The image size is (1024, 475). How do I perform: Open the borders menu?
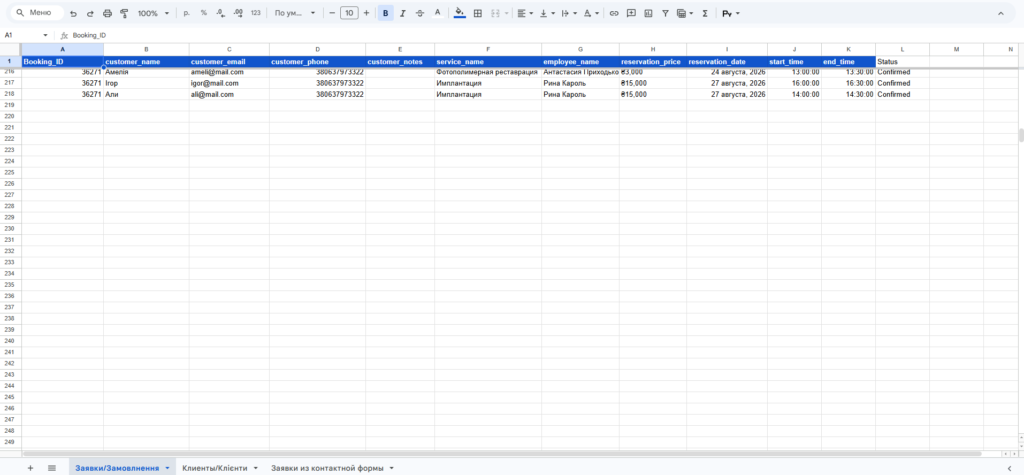[478, 13]
